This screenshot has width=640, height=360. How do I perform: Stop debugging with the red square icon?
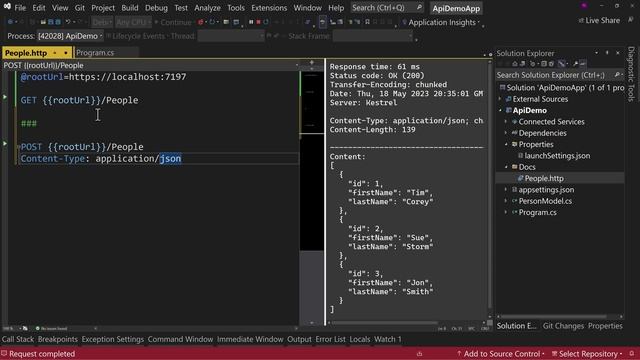tap(258, 22)
